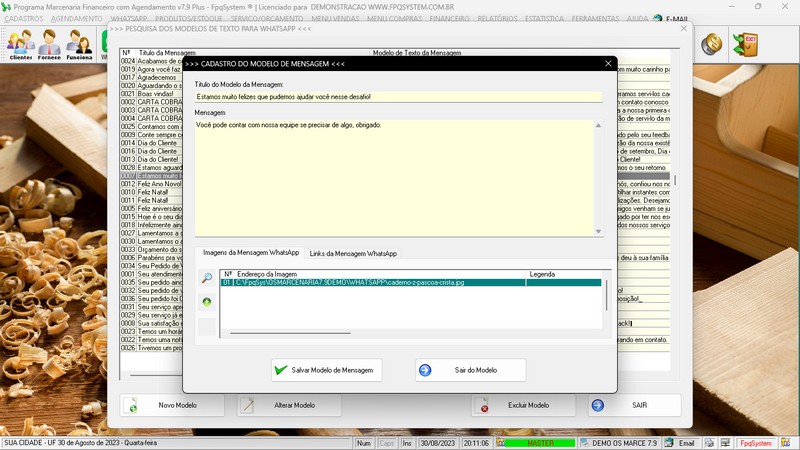
Task: Click FpqSystem label in status bar
Action: 756,443
